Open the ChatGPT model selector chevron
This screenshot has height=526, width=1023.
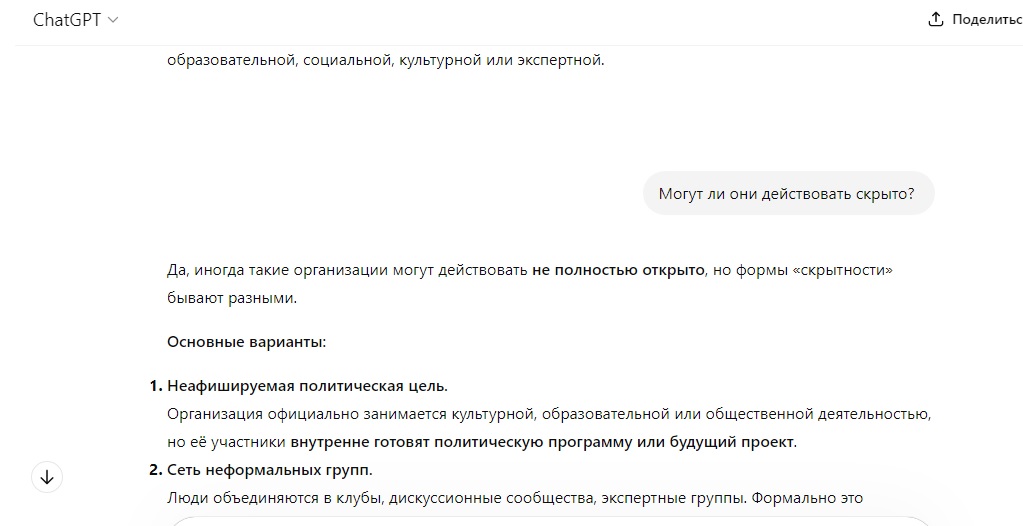click(x=113, y=20)
